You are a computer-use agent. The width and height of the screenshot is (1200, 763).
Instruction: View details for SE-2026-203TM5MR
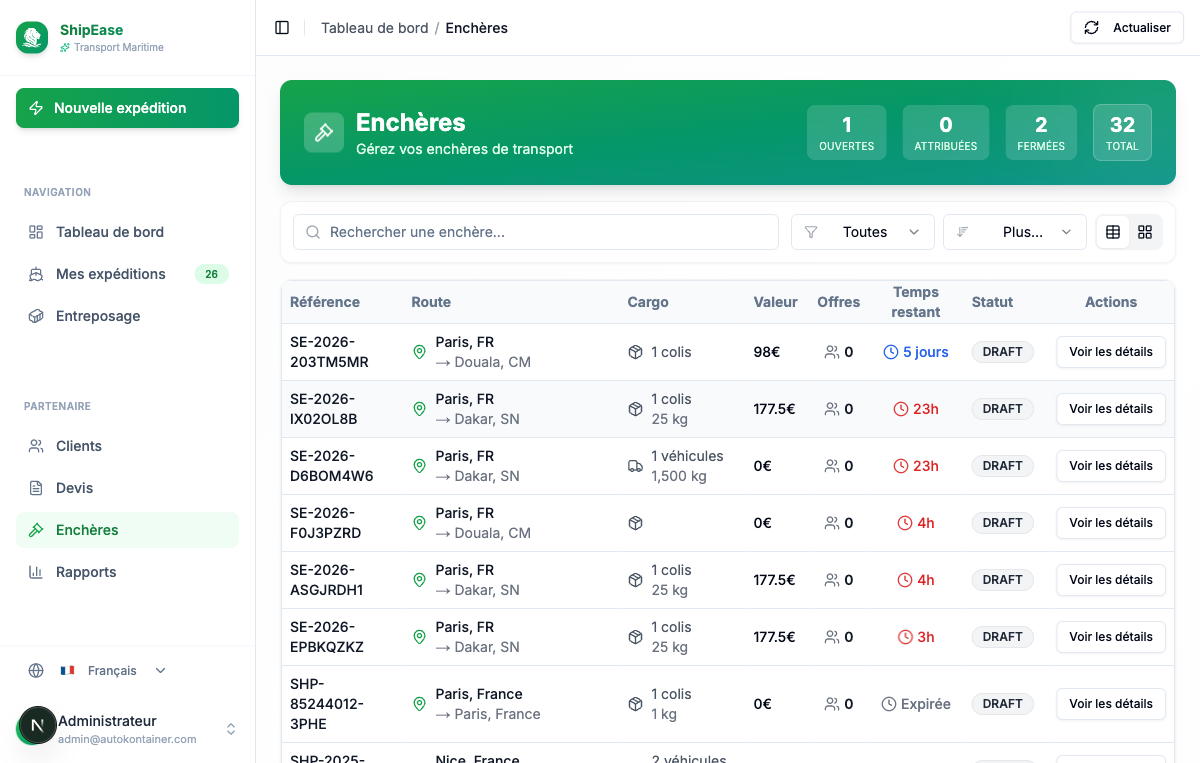coord(1111,352)
